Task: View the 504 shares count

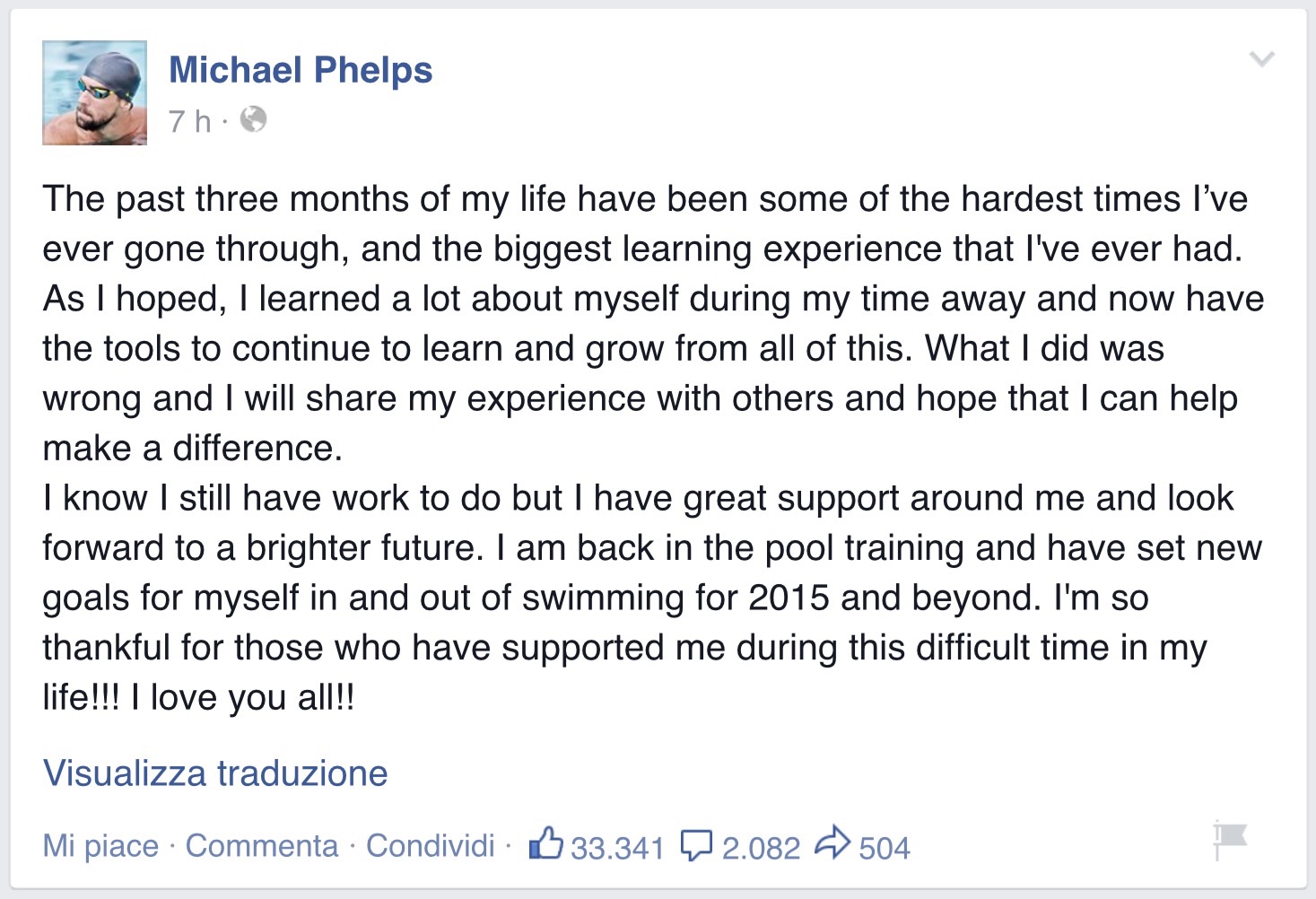Action: pos(885,848)
